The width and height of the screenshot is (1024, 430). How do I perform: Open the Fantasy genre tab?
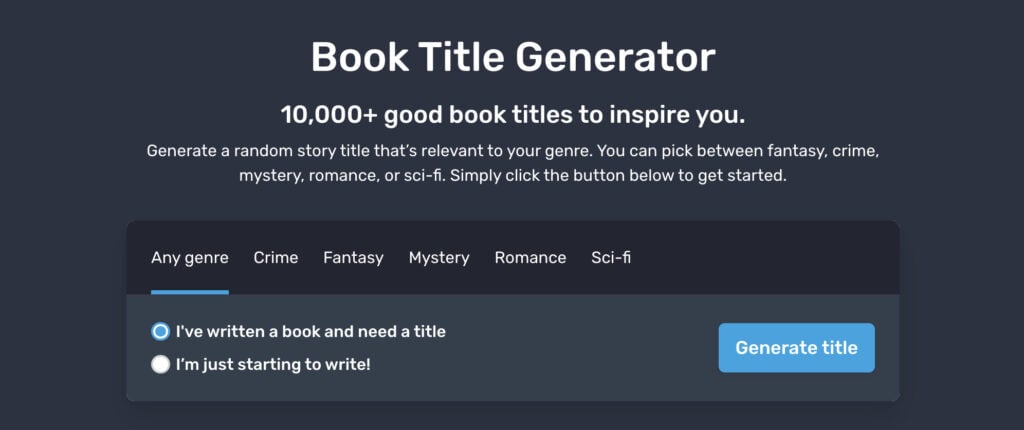click(x=353, y=258)
